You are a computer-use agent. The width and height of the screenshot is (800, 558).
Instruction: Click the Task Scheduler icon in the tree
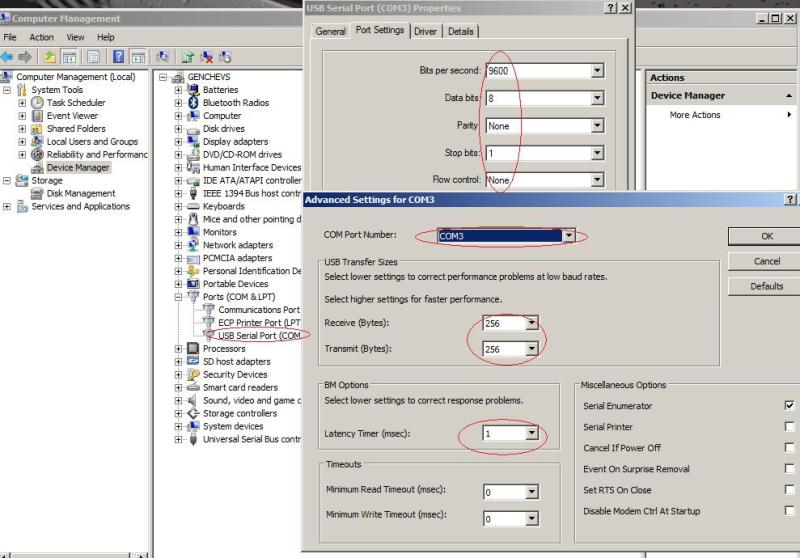click(37, 103)
